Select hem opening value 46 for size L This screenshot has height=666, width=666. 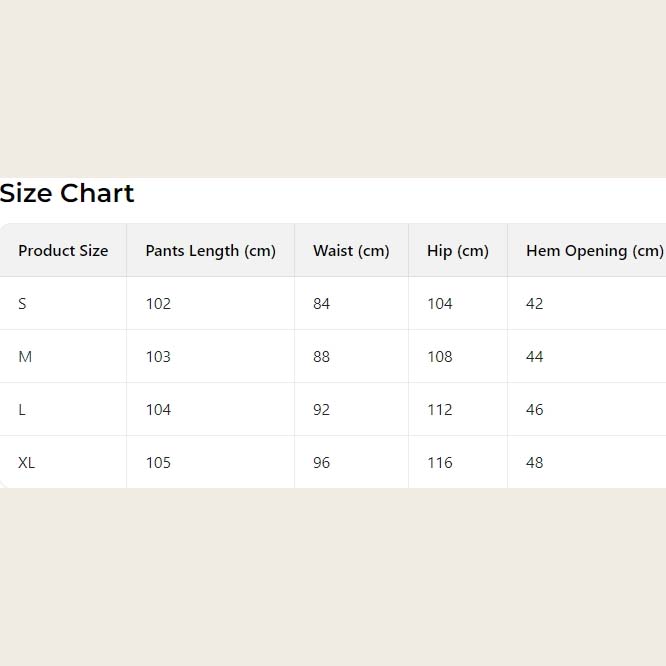coord(534,410)
